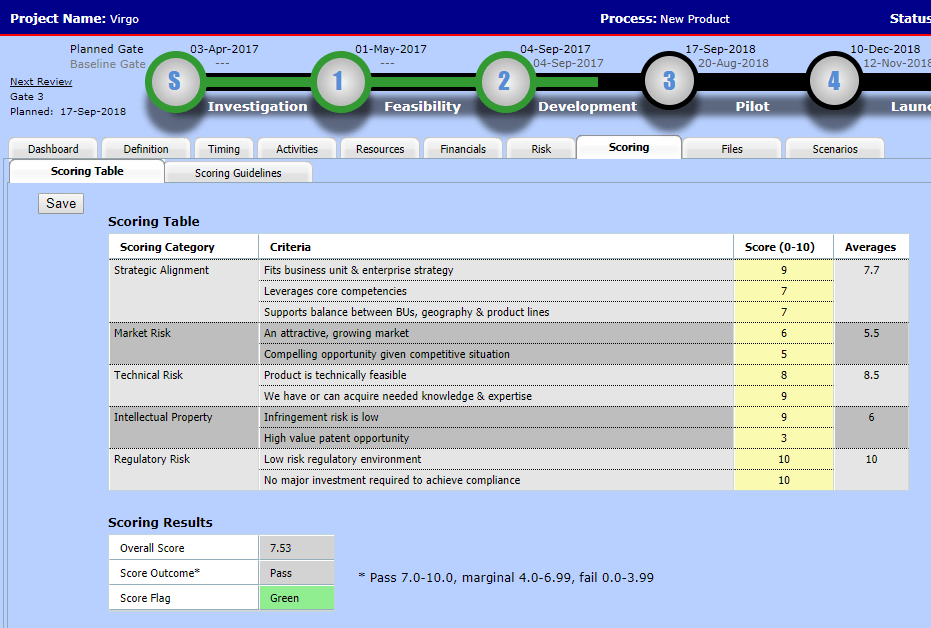931x628 pixels.
Task: Open the Dashboard tab
Action: pyautogui.click(x=53, y=149)
